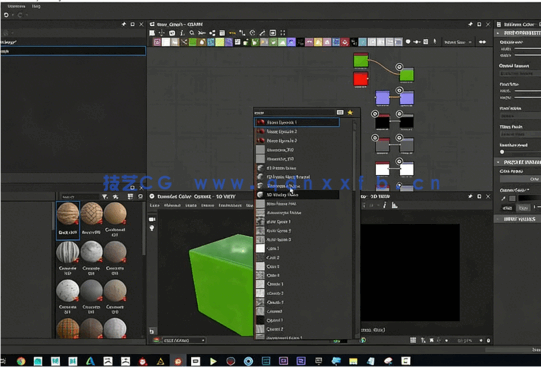
Task: Open the Help menu in the top menu bar
Action: (x=36, y=6)
